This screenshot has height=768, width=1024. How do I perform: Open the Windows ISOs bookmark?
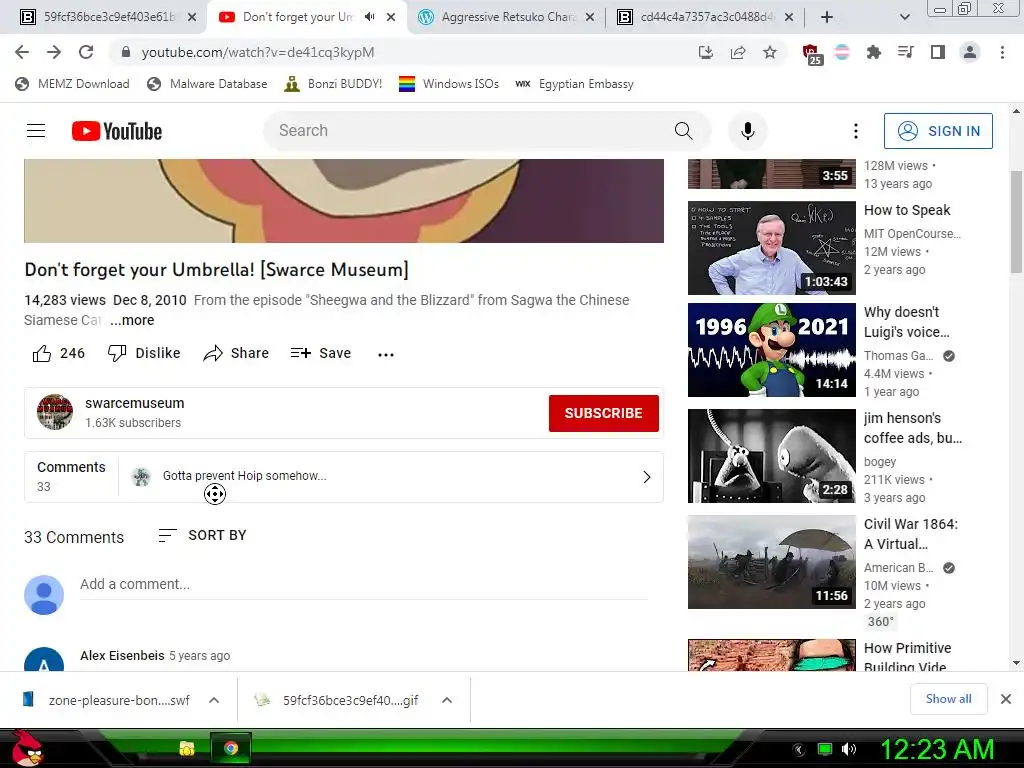[x=449, y=84]
